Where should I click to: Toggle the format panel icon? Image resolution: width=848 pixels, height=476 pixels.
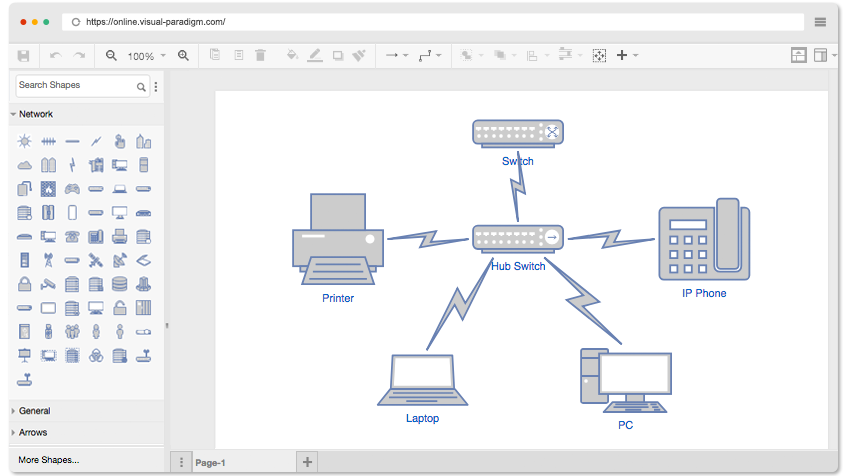820,55
